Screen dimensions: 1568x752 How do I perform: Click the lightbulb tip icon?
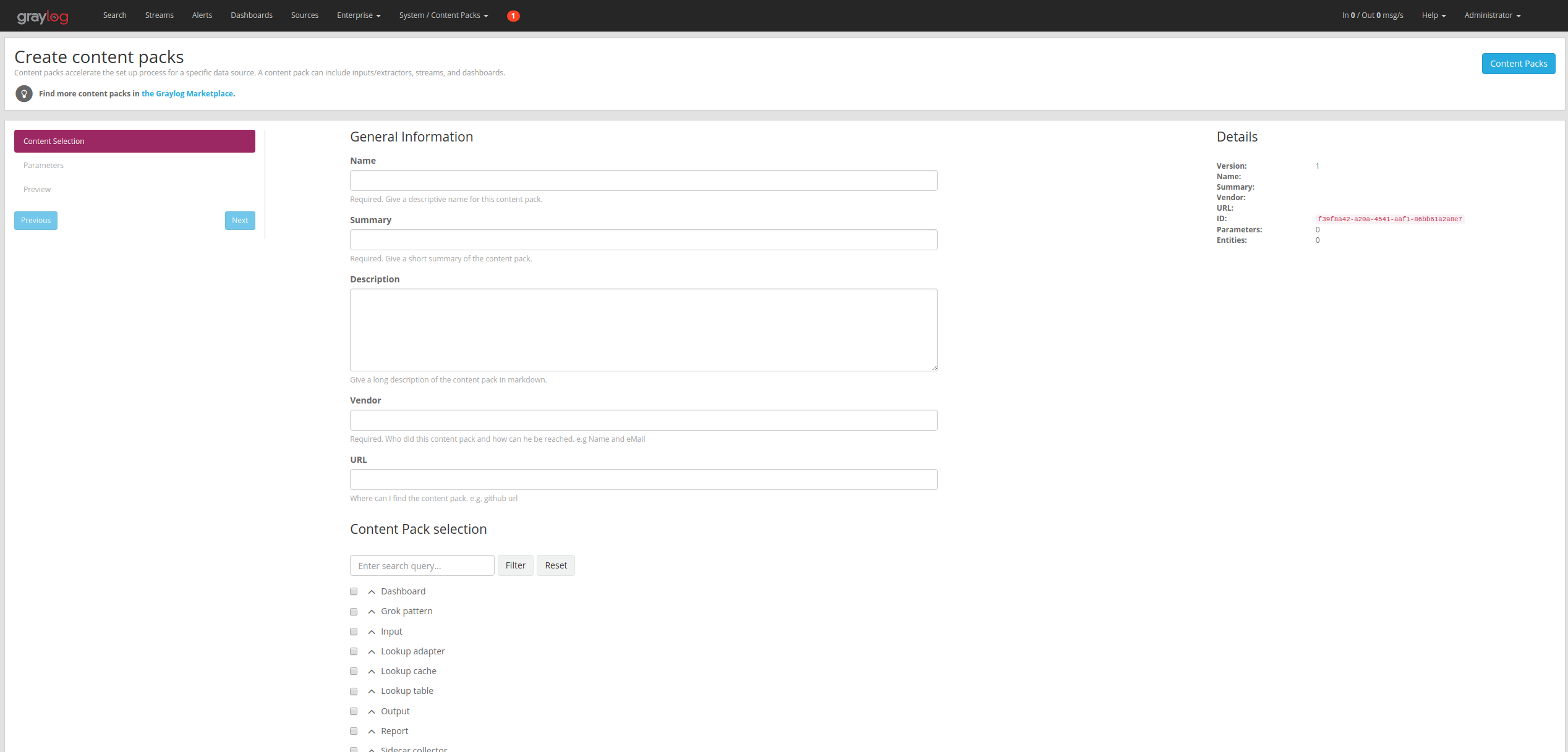[x=23, y=93]
